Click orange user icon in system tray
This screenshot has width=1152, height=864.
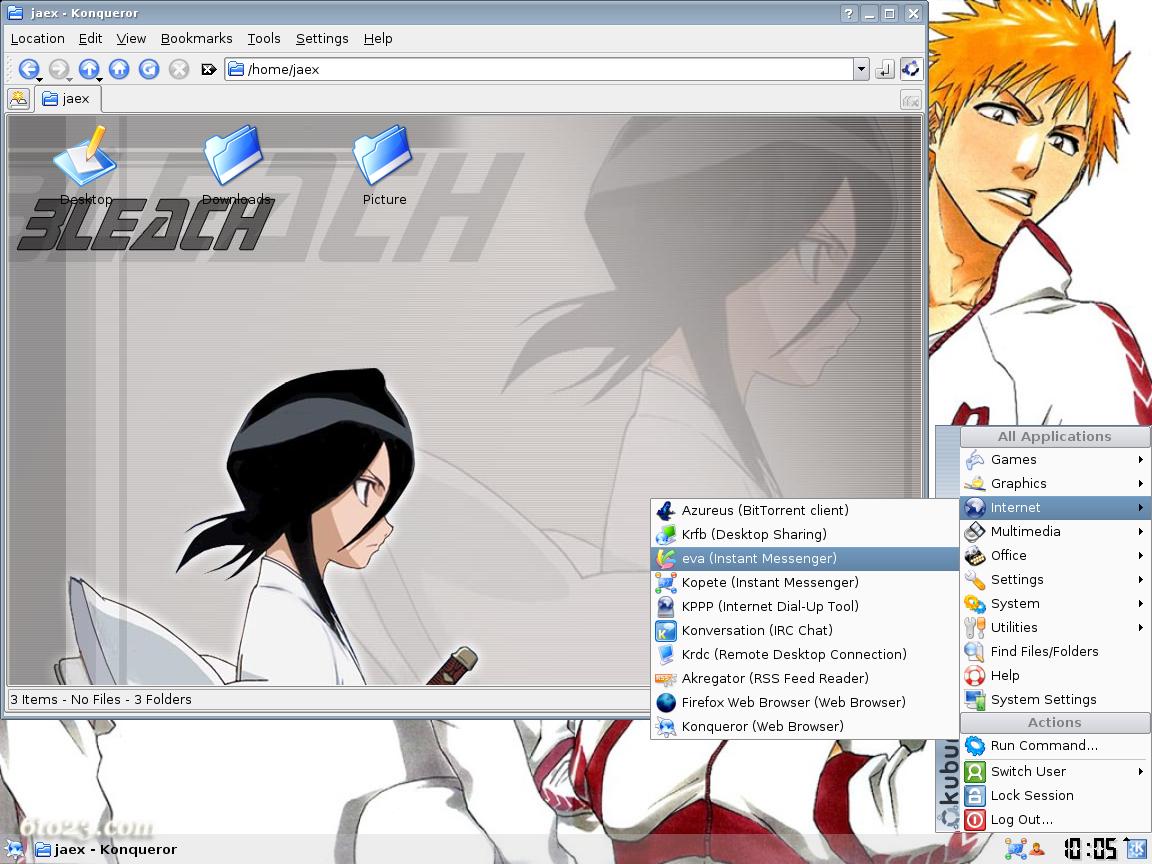point(1037,850)
